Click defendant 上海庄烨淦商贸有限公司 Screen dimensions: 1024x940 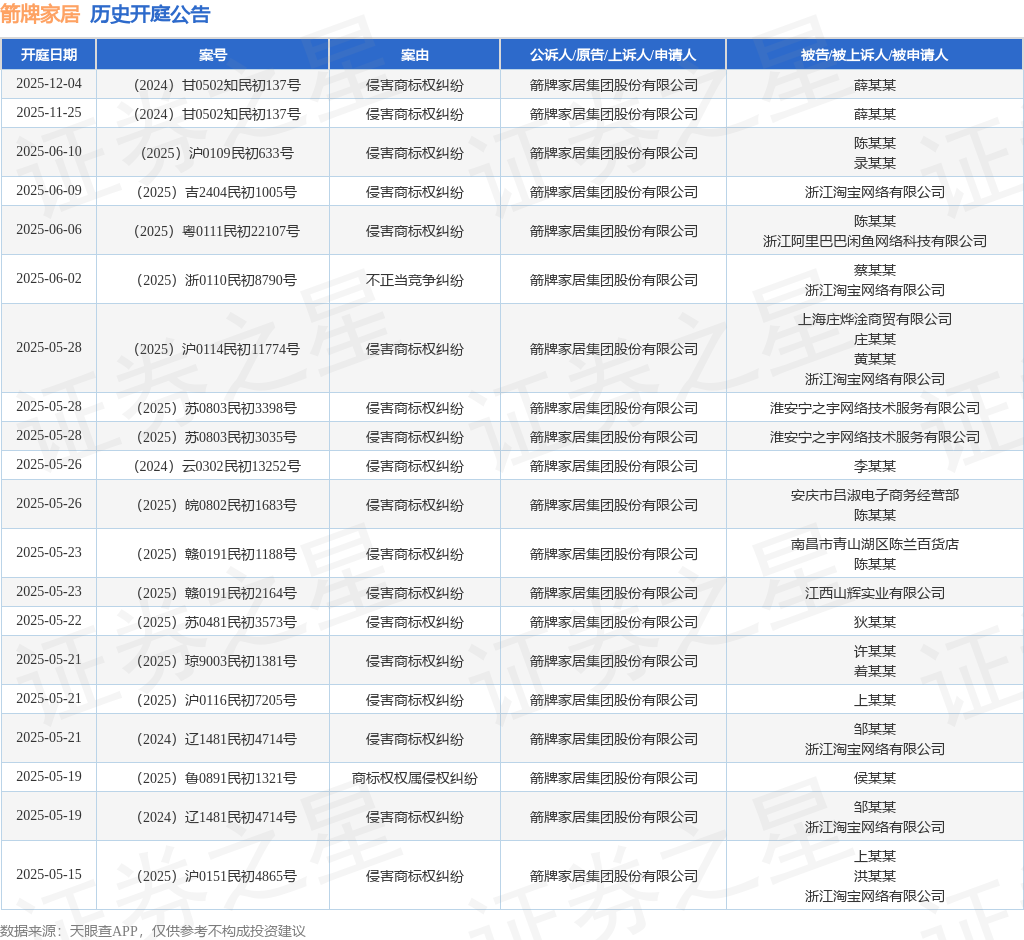point(874,319)
